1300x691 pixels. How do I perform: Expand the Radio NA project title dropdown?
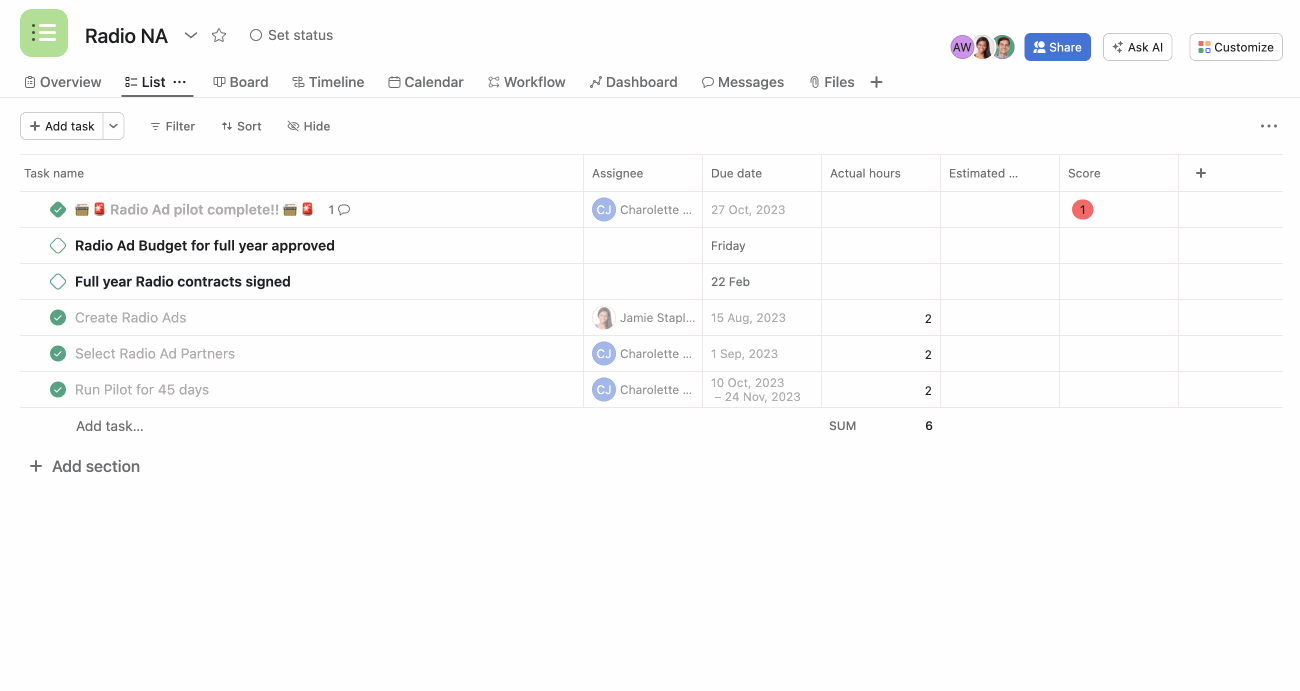[191, 35]
